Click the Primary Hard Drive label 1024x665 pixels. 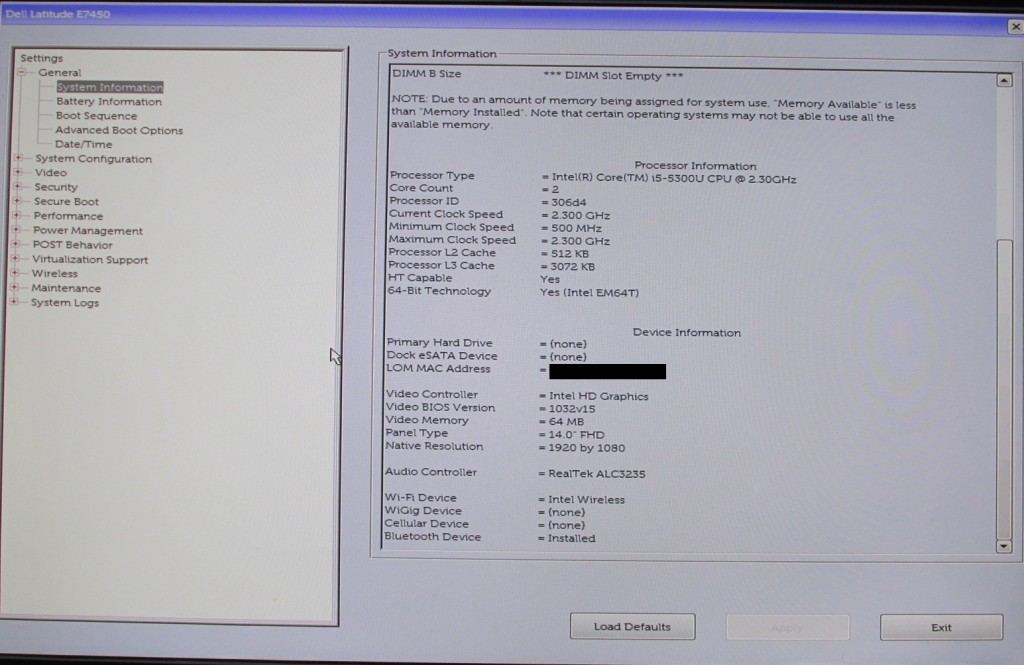[440, 342]
